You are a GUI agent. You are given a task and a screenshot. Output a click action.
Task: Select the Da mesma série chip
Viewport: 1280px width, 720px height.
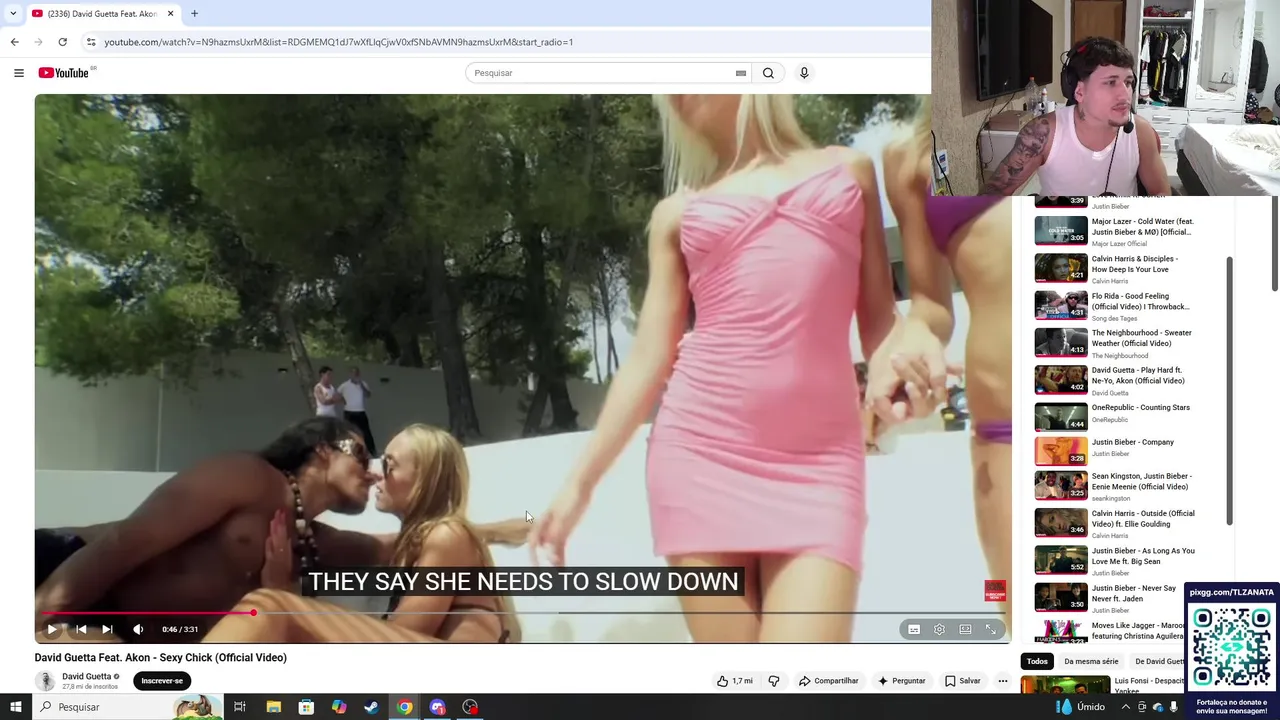tap(1091, 661)
